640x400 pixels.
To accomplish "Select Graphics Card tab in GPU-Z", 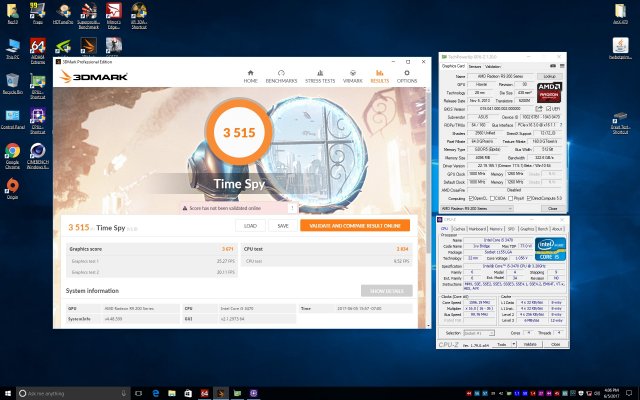I will tap(453, 66).
